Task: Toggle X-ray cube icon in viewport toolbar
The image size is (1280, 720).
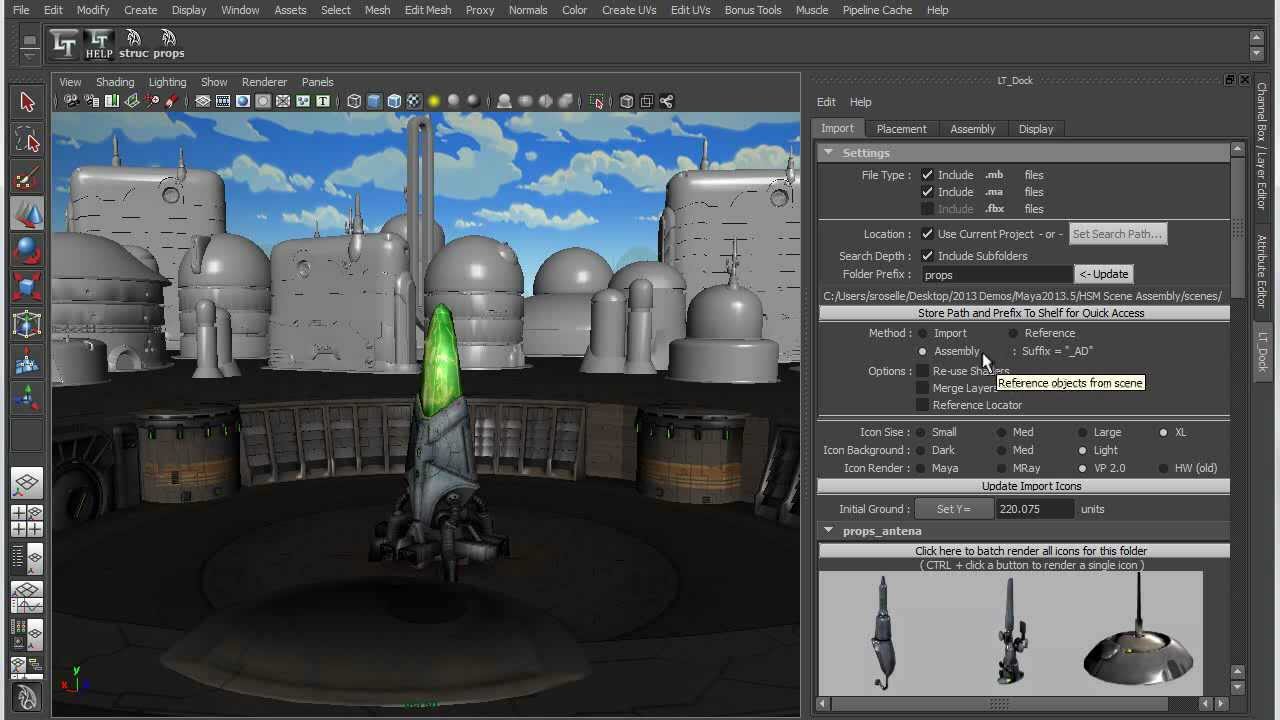Action: [x=626, y=101]
